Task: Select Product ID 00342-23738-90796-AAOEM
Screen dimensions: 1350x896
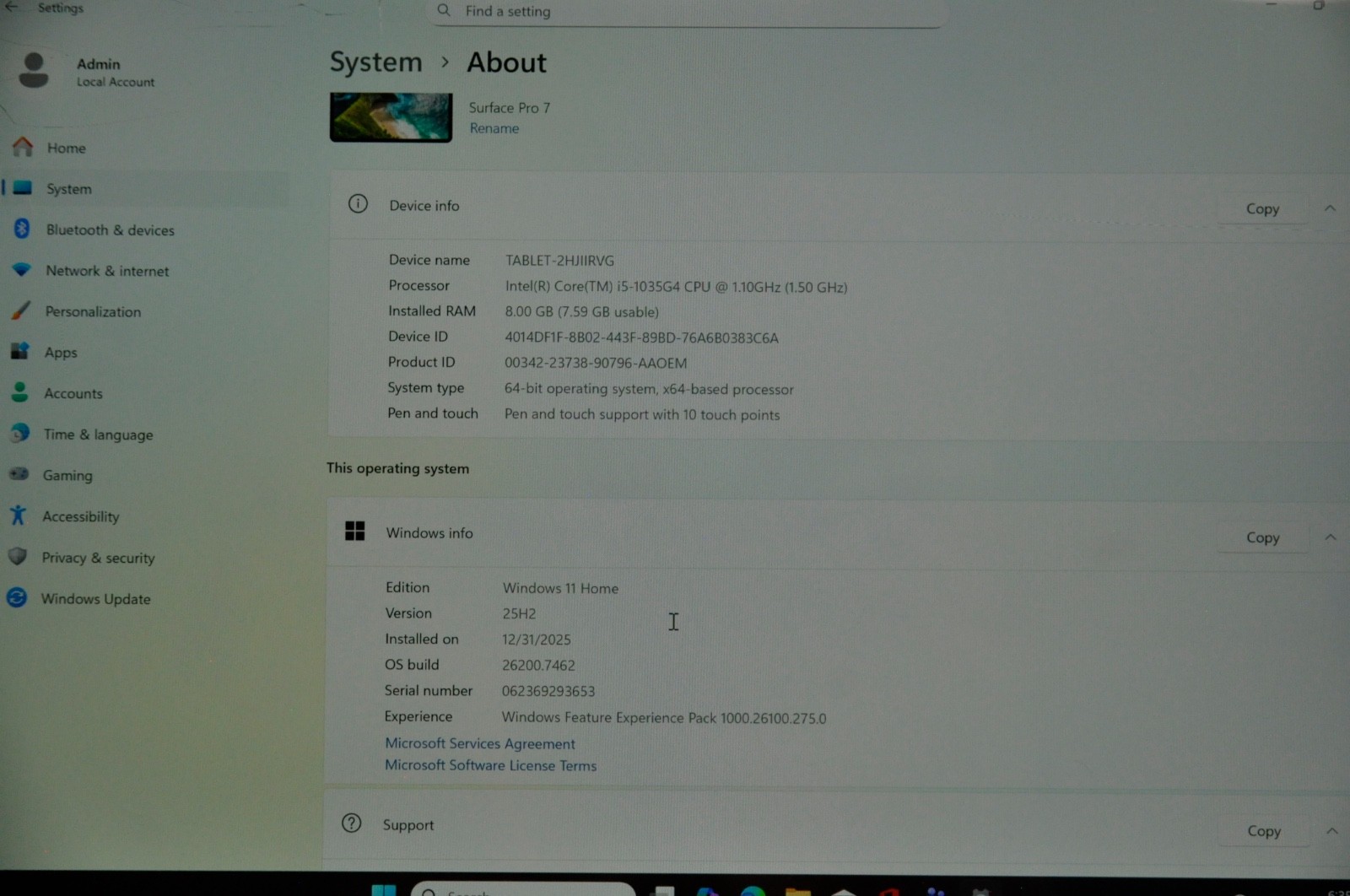Action: tap(596, 363)
